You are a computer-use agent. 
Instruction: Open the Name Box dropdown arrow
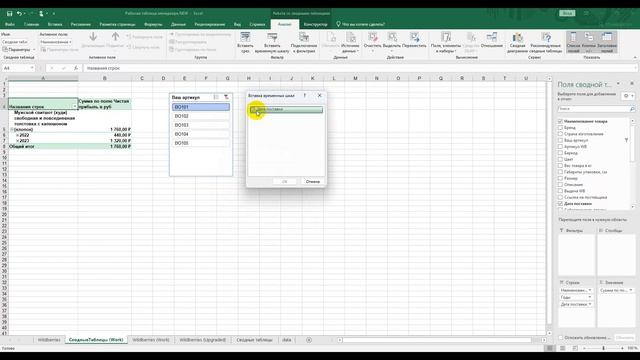pos(32,68)
